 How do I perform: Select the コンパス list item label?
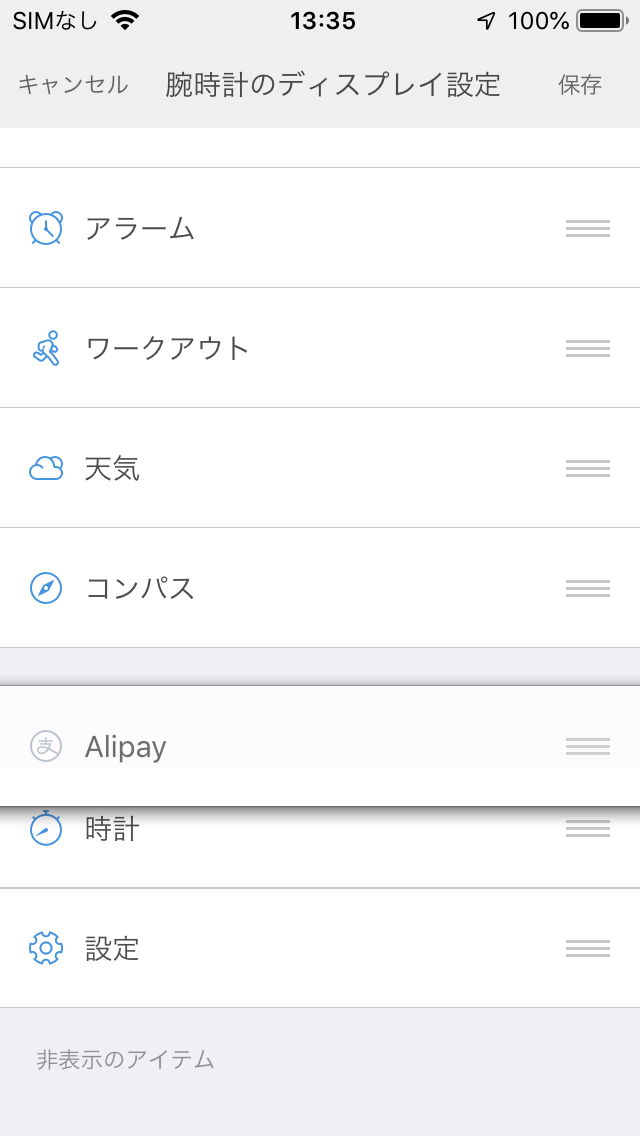coord(140,588)
